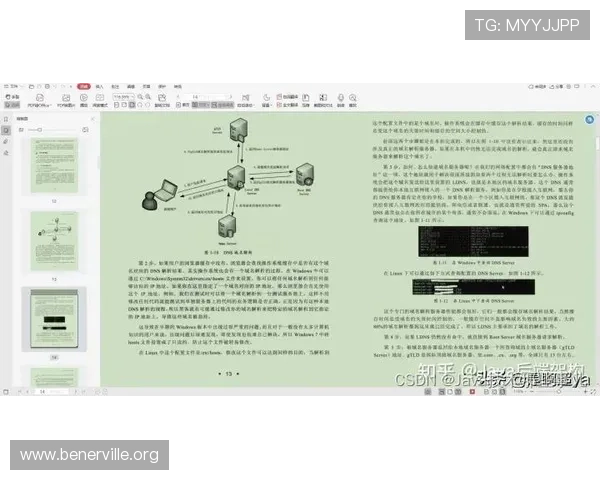This screenshot has height=480, width=600.
Task: Open the compress PDF tool
Action: pyautogui.click(x=306, y=100)
